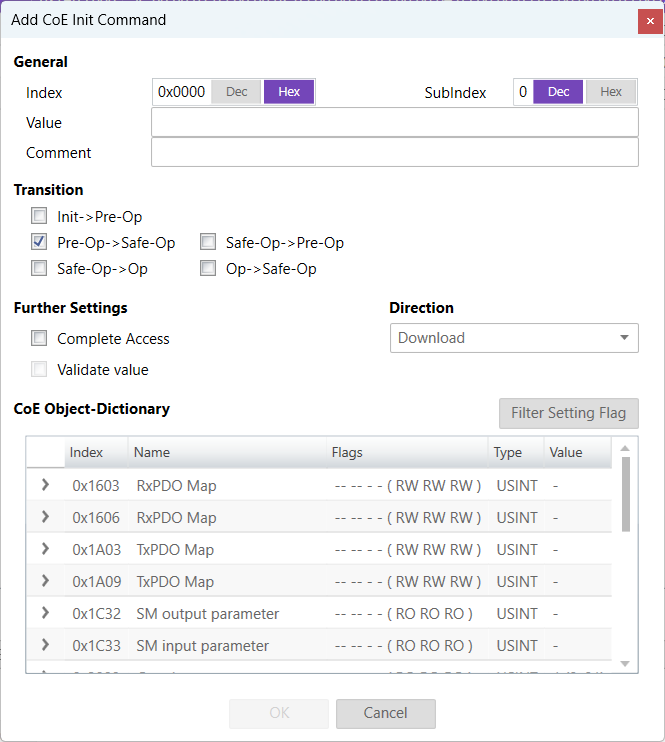665x742 pixels.
Task: Click into the Value input field
Action: pos(394,122)
